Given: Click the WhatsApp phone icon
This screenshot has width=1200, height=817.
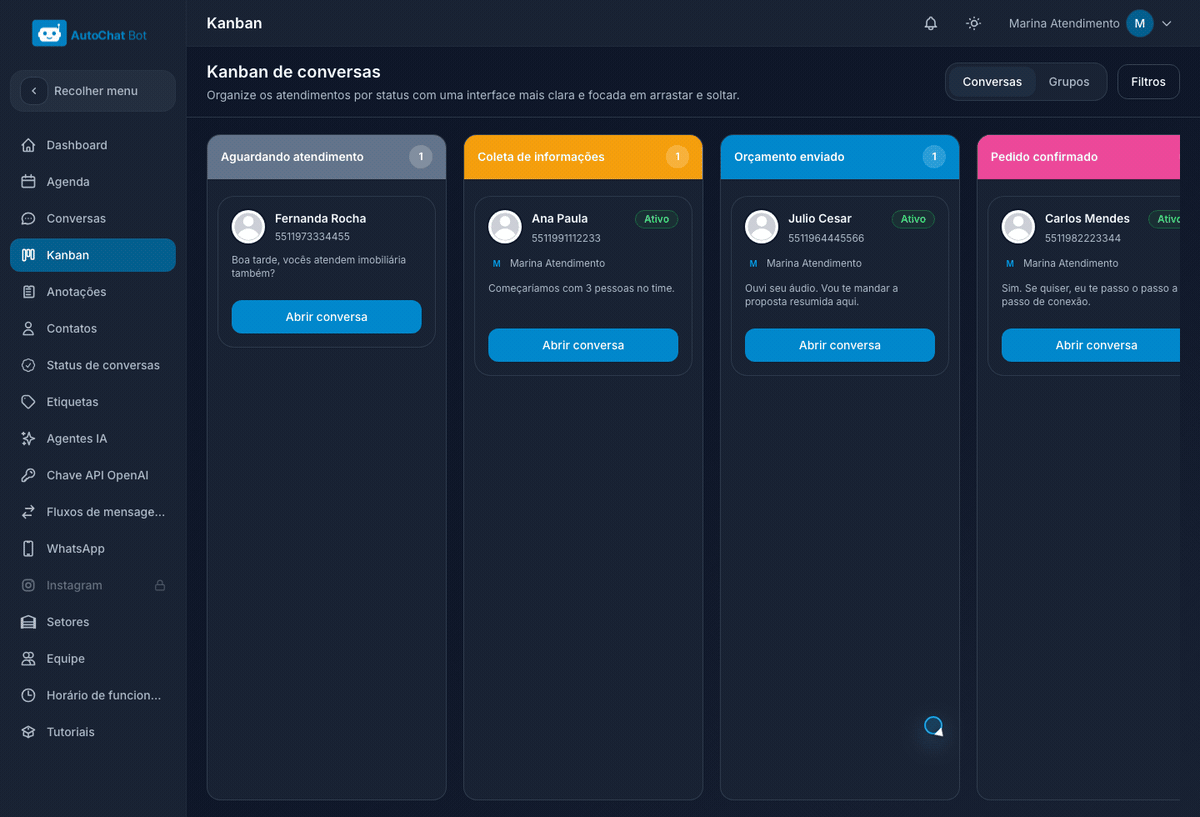Looking at the screenshot, I should click(x=28, y=548).
